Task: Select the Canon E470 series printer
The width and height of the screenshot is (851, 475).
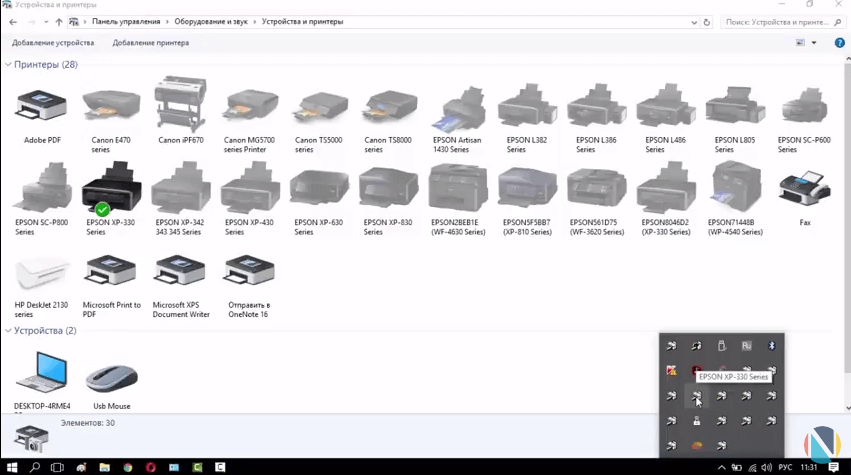Action: 111,121
